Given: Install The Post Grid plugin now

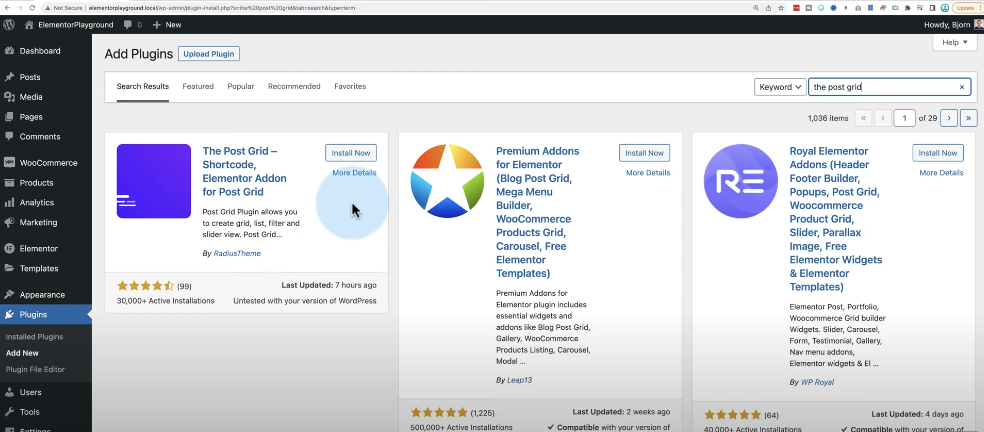Looking at the screenshot, I should 351,153.
